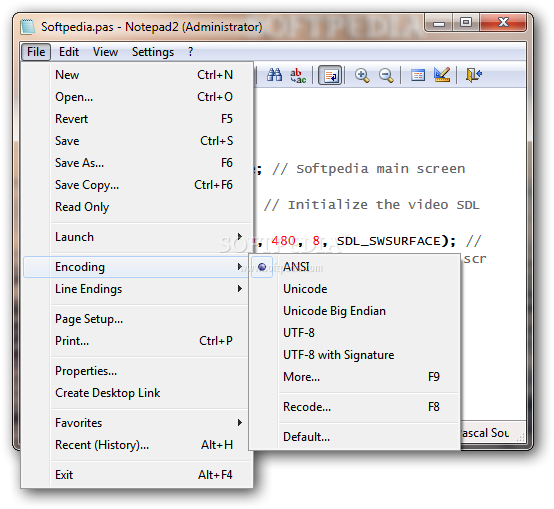
Task: Open the ? help menu
Action: tap(190, 52)
